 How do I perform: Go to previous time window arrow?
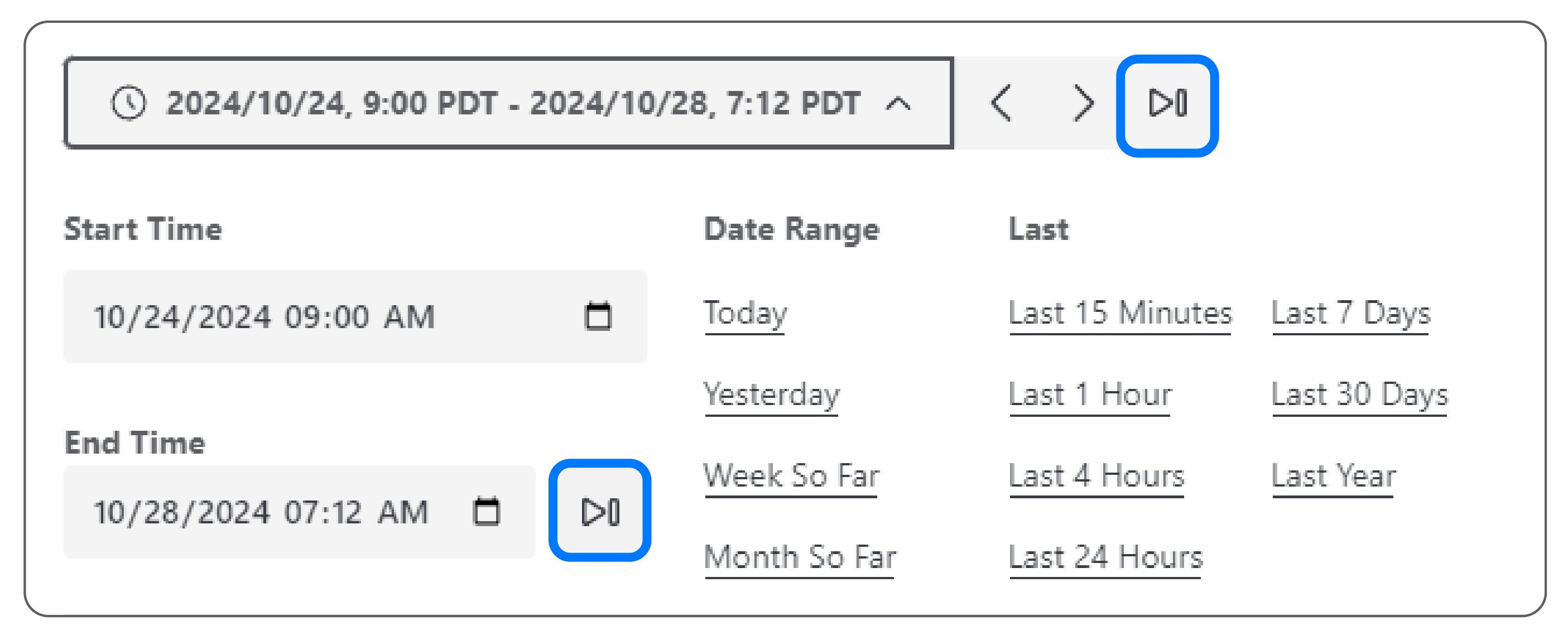[1001, 103]
